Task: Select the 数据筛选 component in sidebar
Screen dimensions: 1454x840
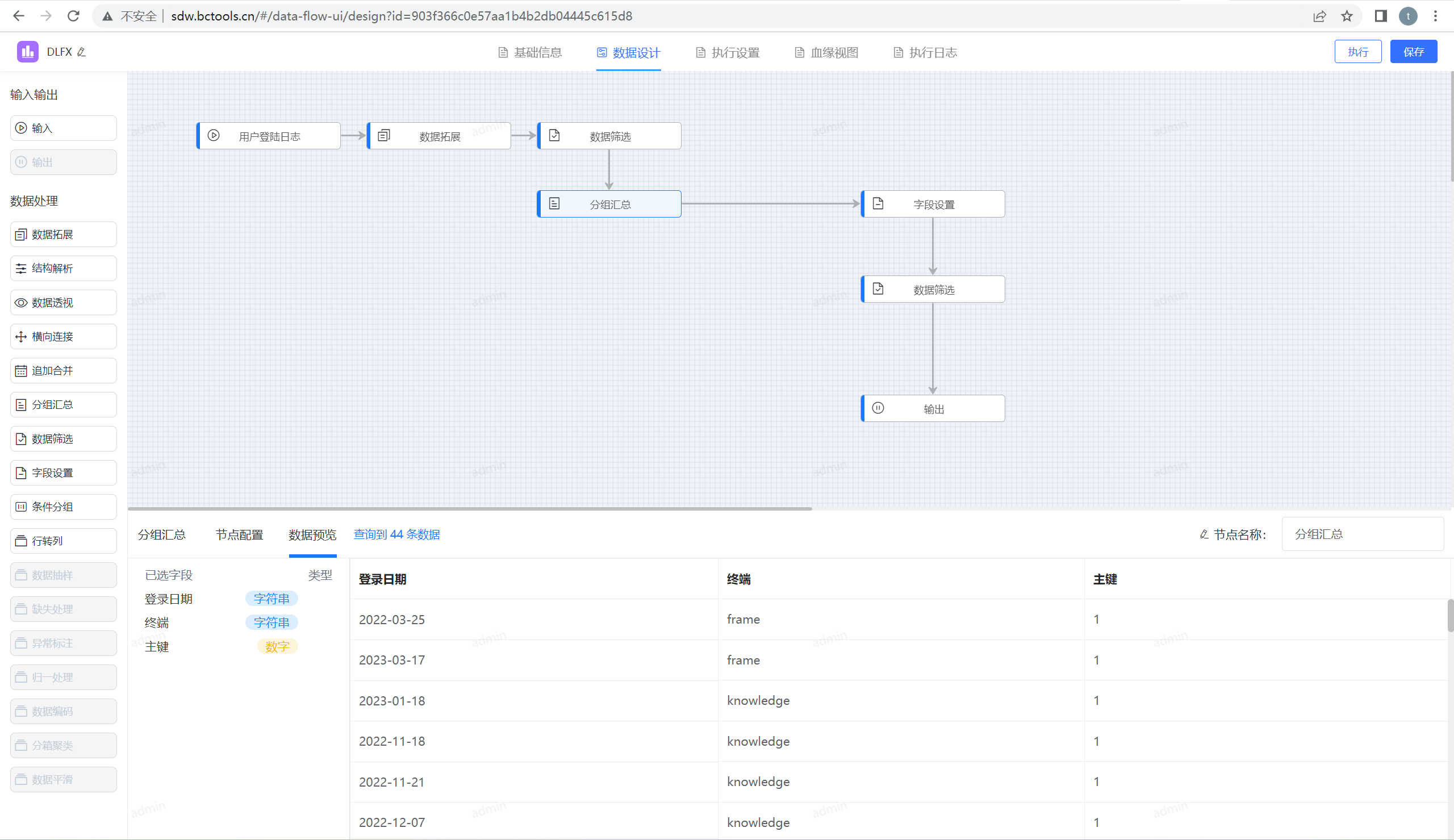Action: tap(64, 438)
